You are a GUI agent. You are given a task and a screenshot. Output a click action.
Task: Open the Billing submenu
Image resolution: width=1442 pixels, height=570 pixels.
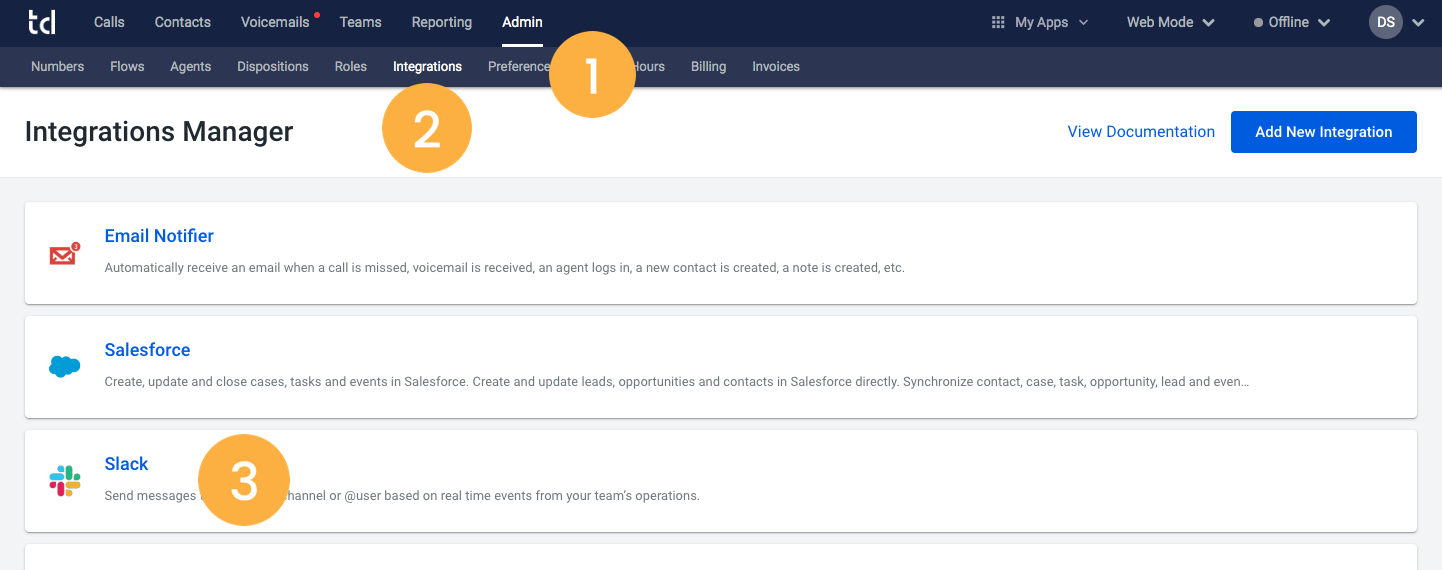708,66
